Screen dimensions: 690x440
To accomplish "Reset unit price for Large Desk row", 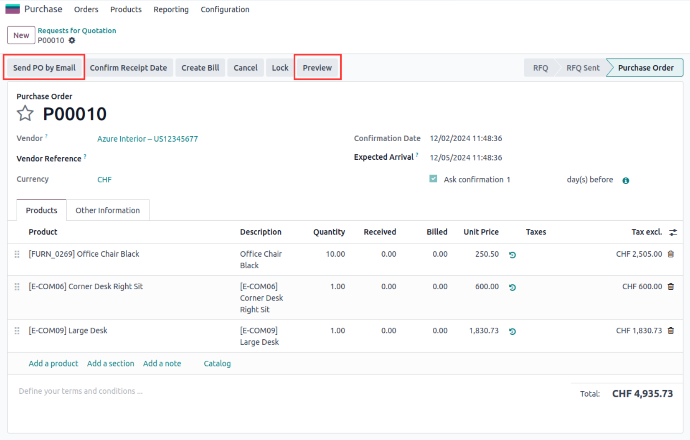I will (512, 331).
